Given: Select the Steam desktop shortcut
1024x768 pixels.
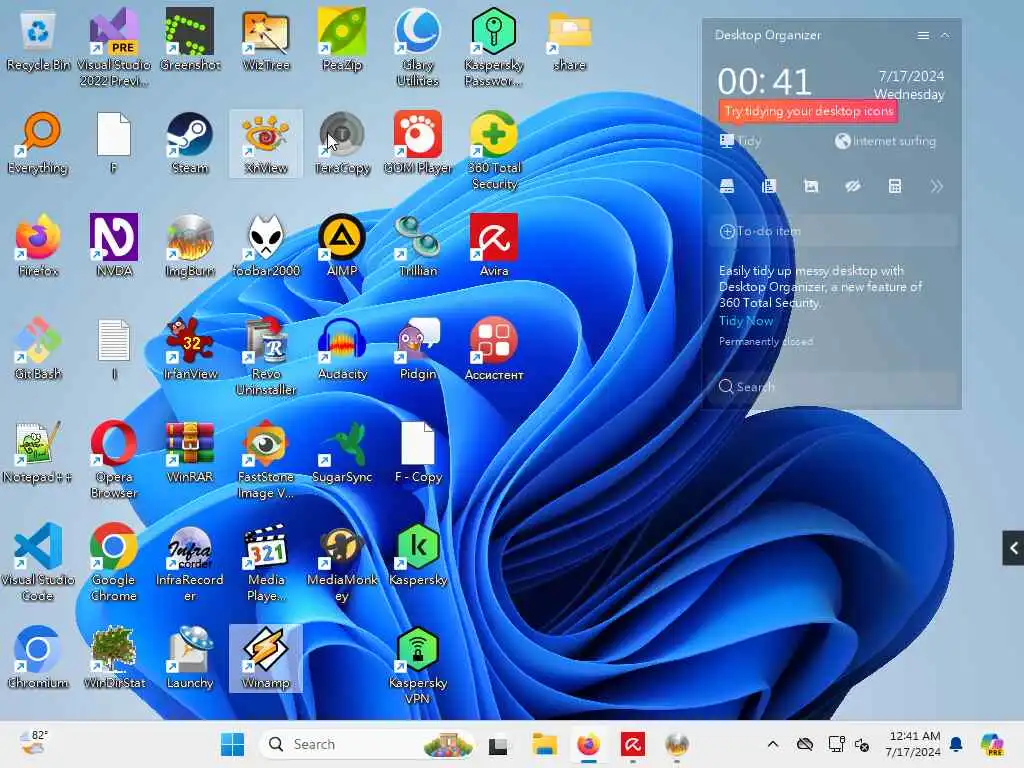Looking at the screenshot, I should [x=189, y=144].
